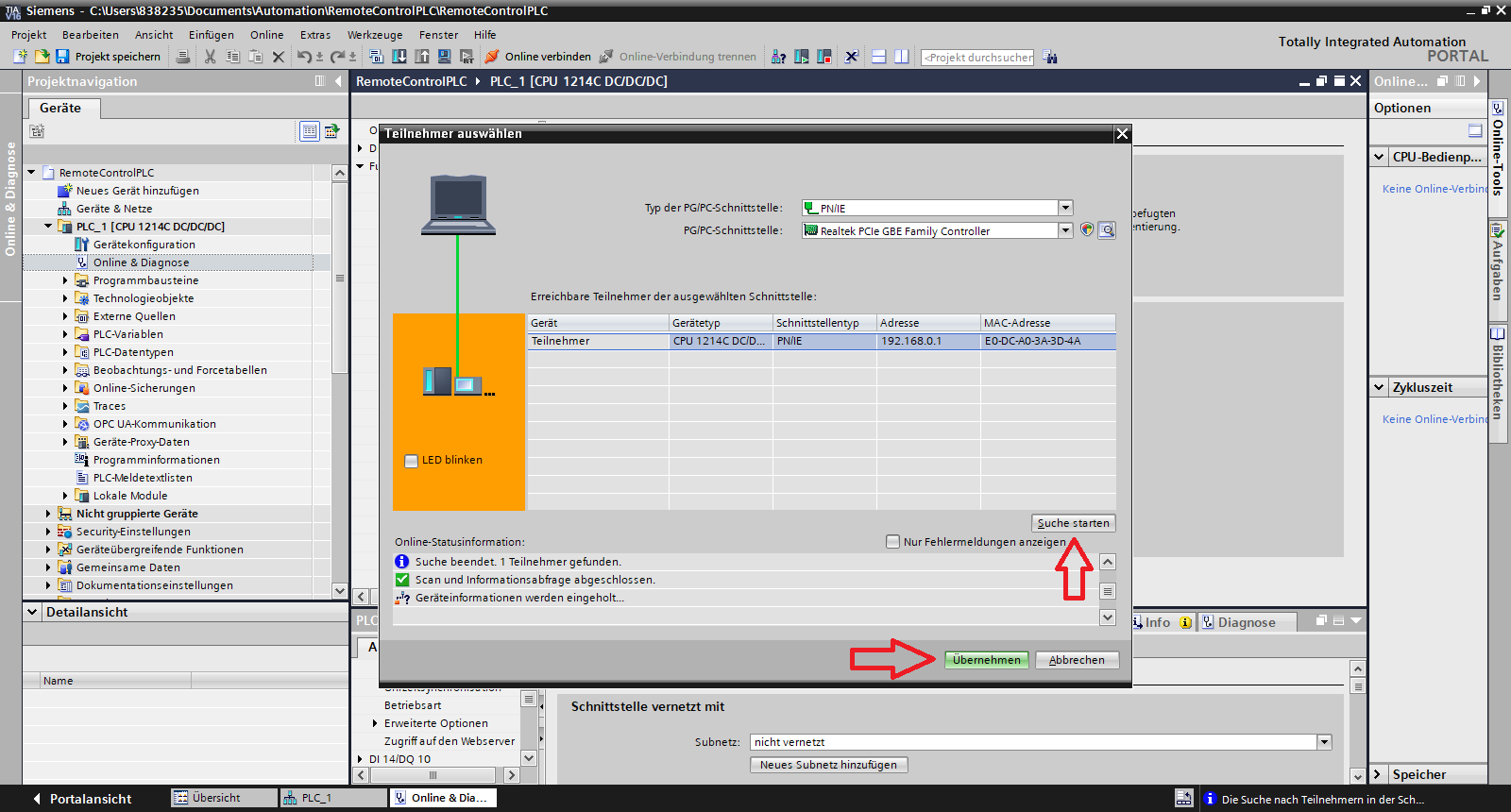Open the Info tab in inspector
Viewport: 1511px width, 812px height.
(1164, 622)
